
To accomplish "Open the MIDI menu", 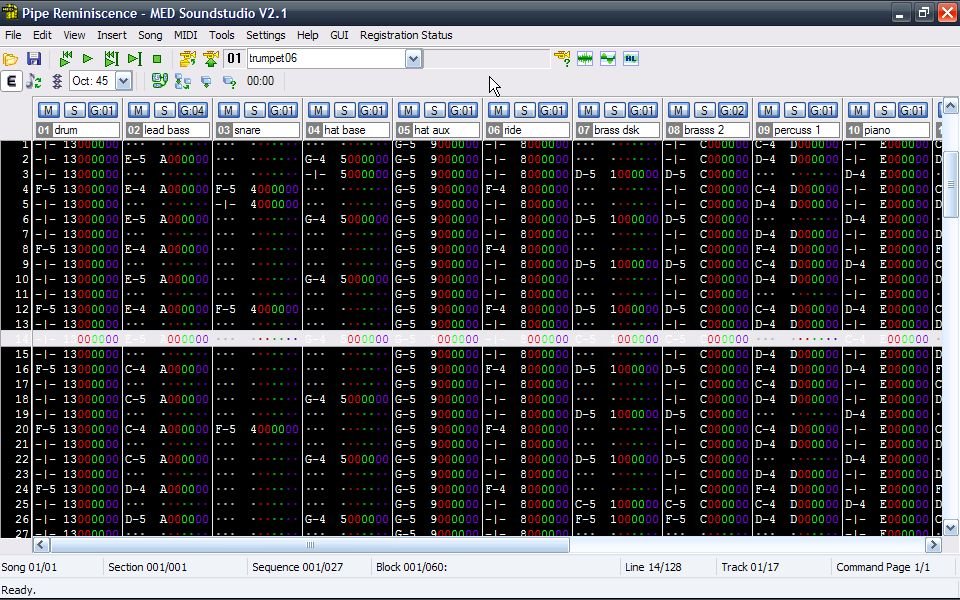I will point(185,35).
